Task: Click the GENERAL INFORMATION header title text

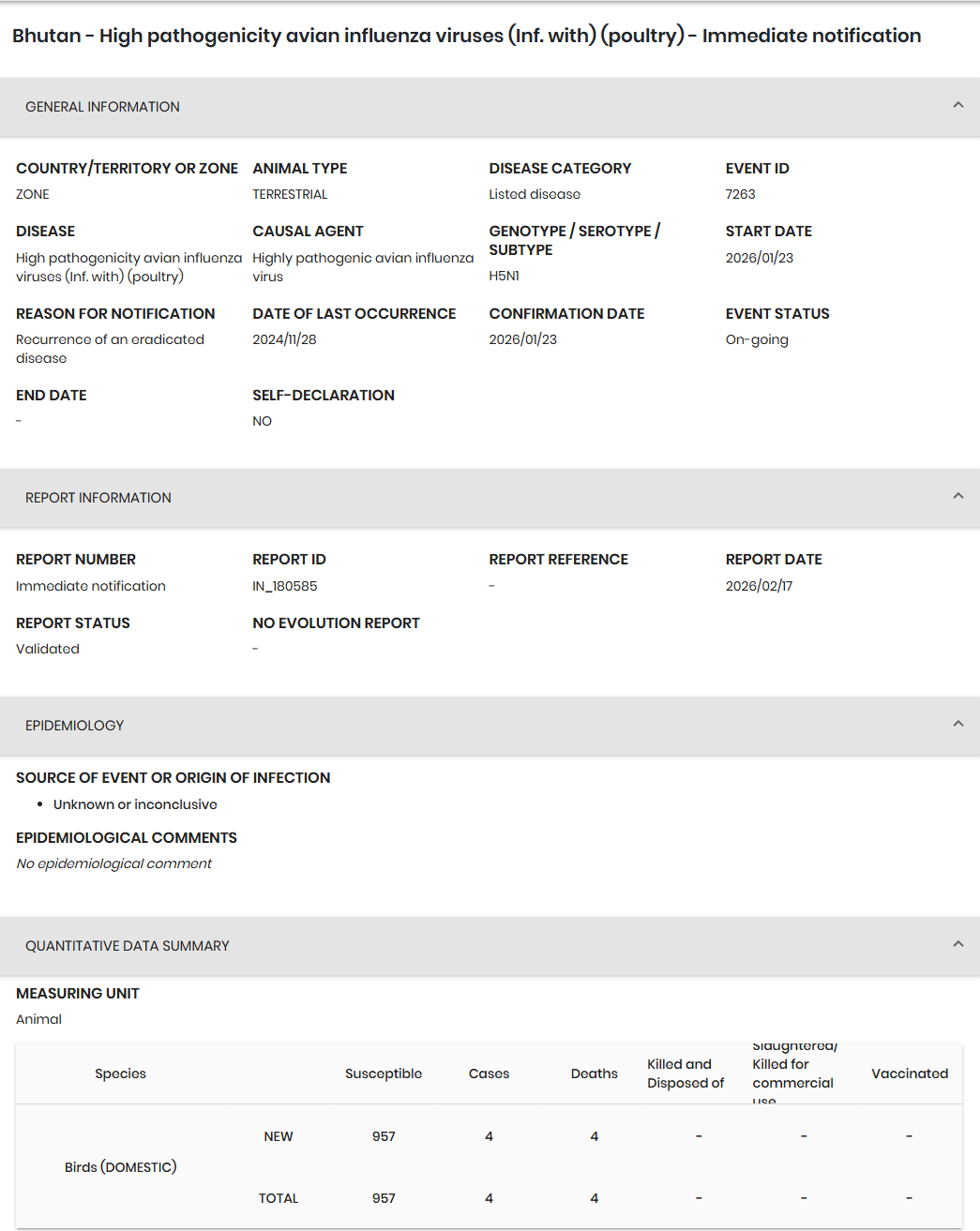Action: click(102, 107)
